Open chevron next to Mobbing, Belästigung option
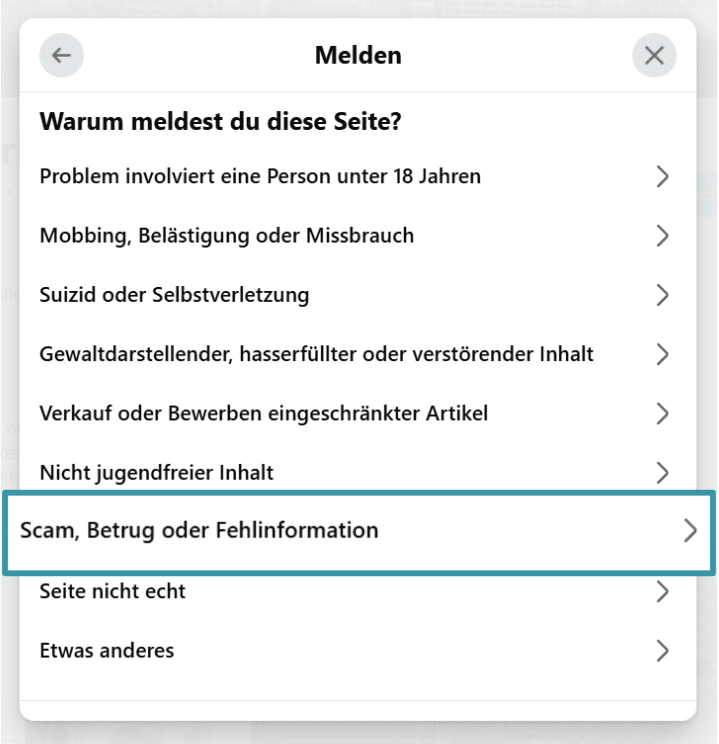Screen dimensions: 719x744 coord(661,236)
